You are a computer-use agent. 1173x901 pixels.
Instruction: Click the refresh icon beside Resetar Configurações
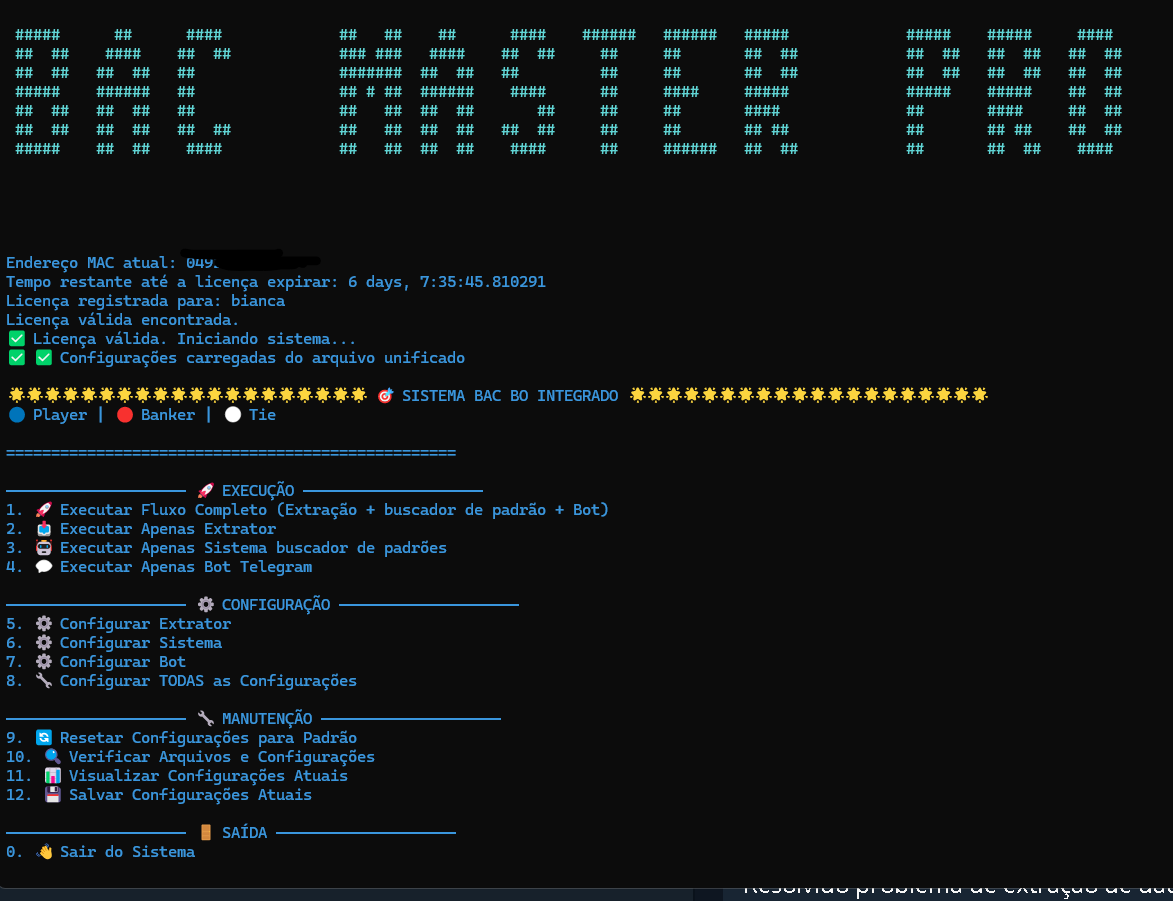coord(43,738)
